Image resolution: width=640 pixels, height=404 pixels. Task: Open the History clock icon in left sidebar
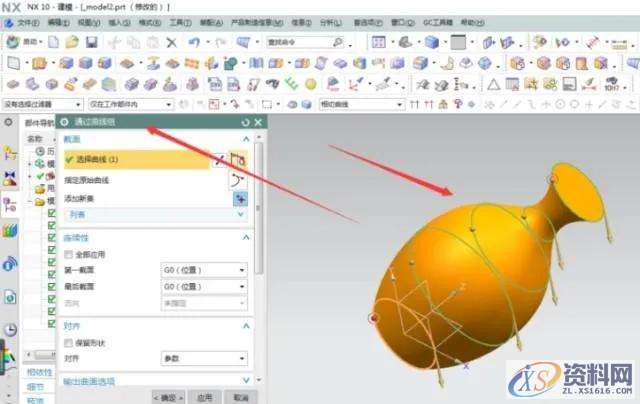10,329
